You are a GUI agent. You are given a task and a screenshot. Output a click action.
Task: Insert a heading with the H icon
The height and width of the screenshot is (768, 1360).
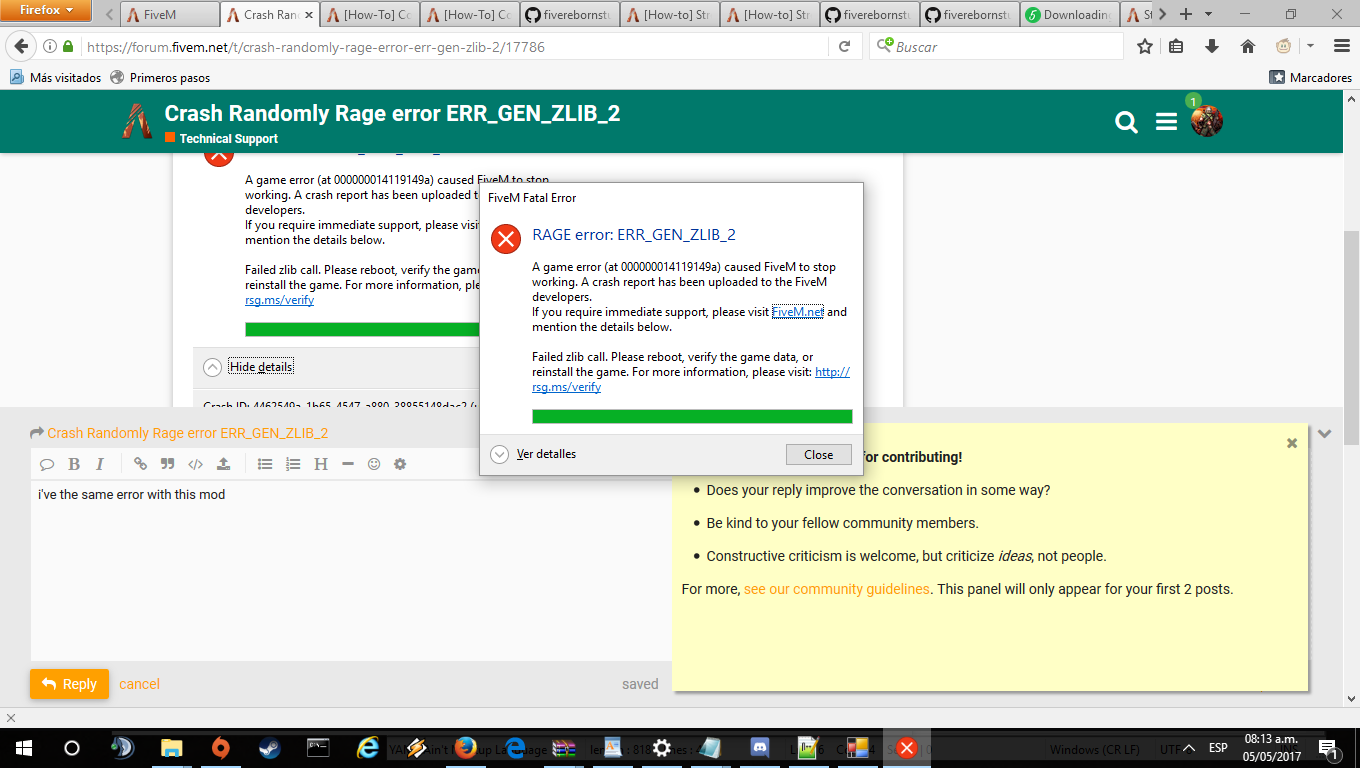[x=321, y=464]
